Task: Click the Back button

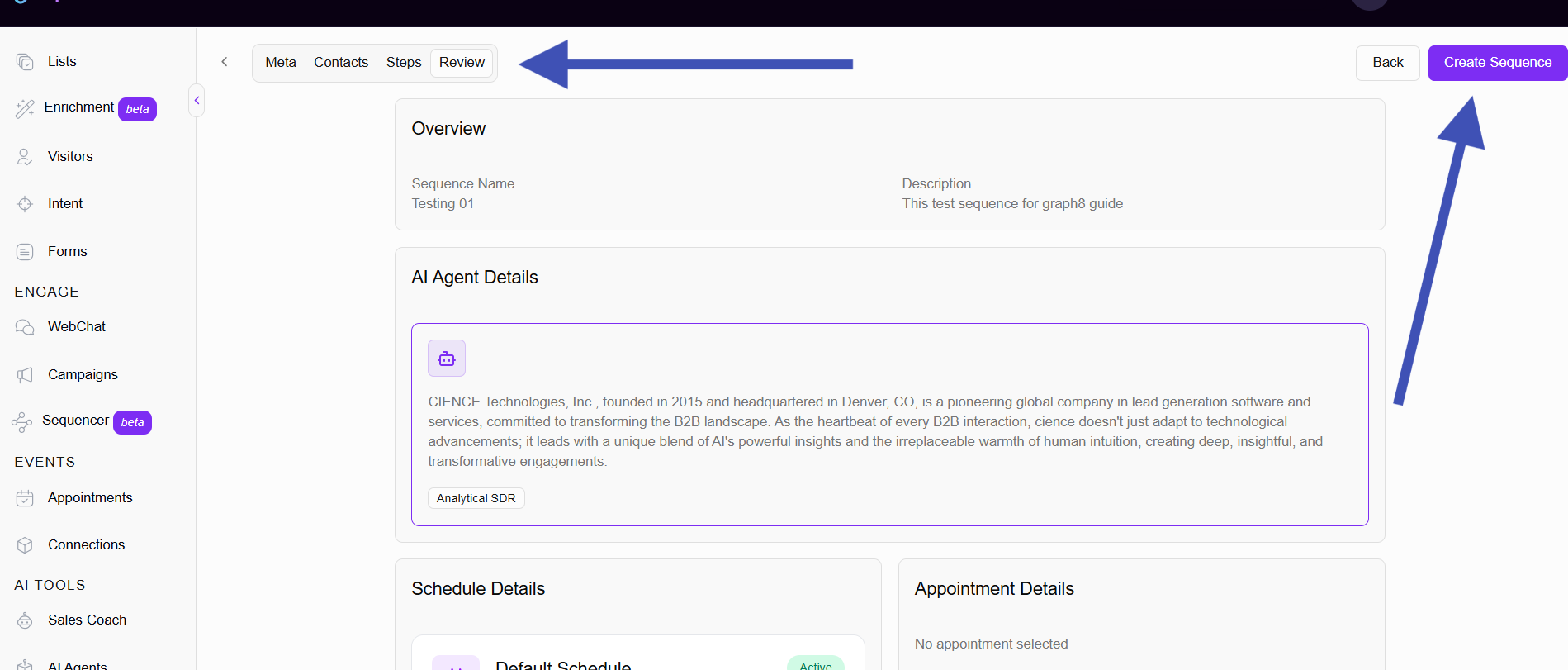Action: pos(1388,63)
